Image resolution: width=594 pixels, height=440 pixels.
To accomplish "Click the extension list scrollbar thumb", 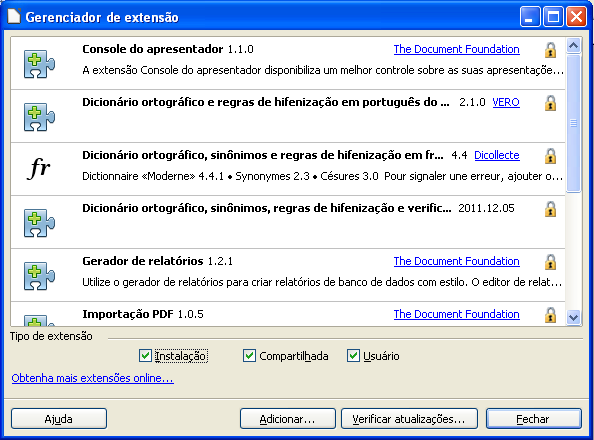I will click(574, 123).
